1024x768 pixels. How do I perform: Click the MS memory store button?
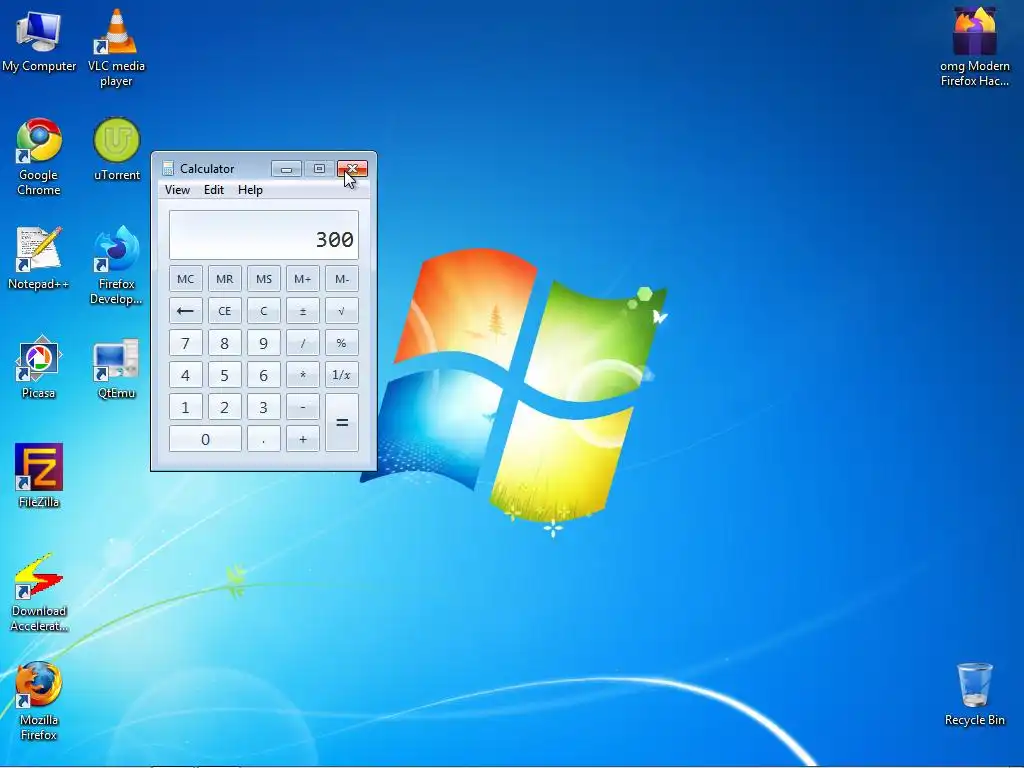[x=264, y=279]
